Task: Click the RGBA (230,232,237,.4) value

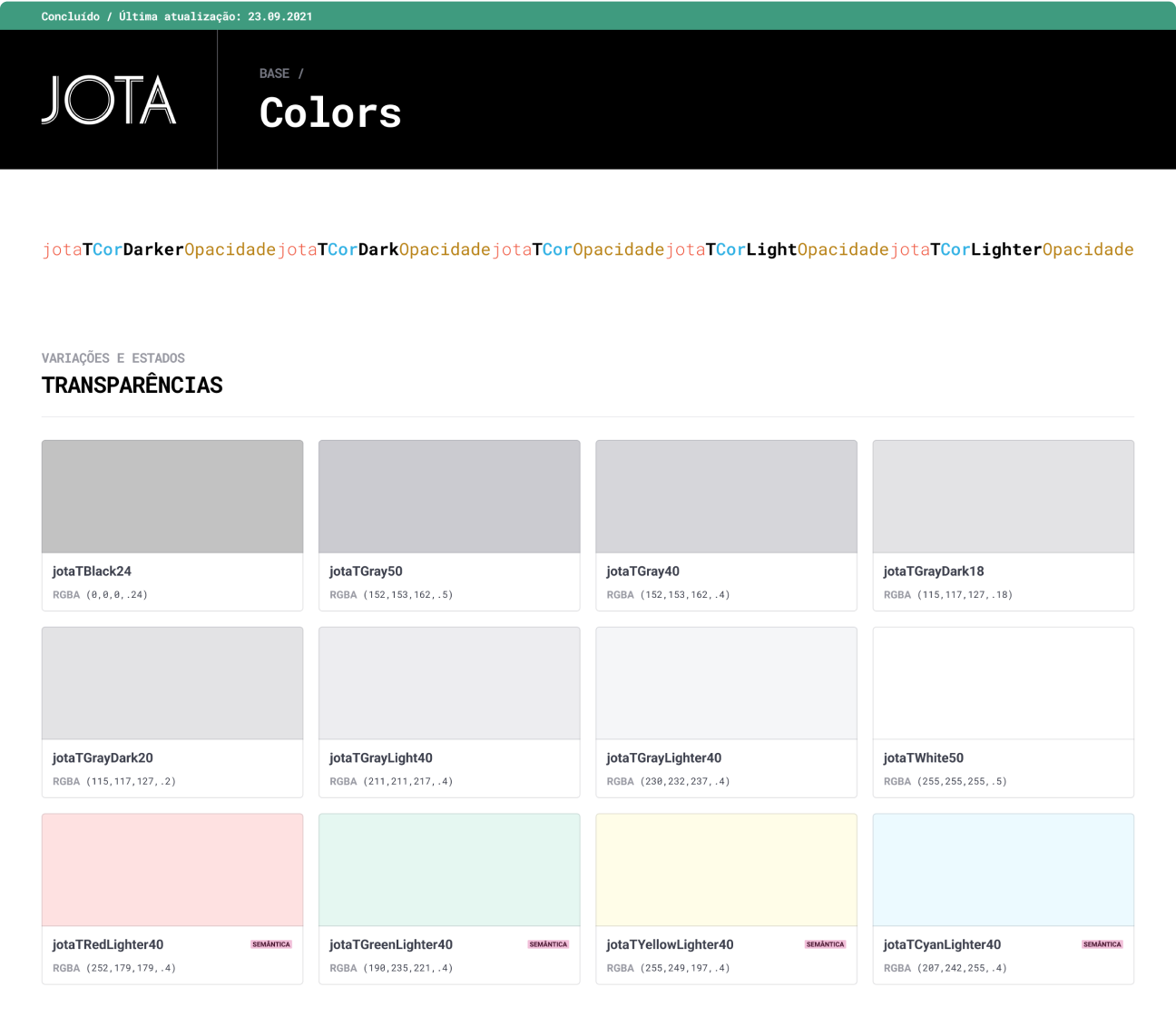Action: pos(668,782)
